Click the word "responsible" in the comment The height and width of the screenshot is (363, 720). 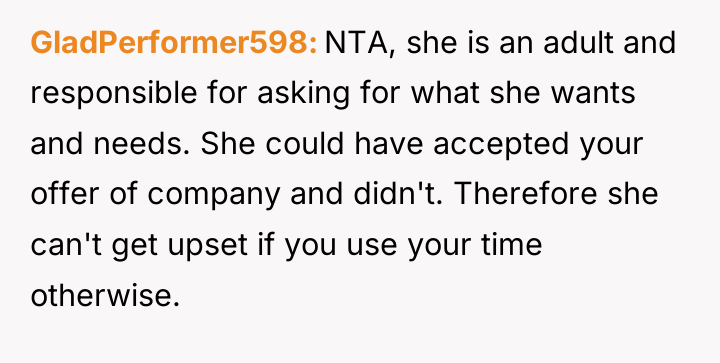point(114,94)
